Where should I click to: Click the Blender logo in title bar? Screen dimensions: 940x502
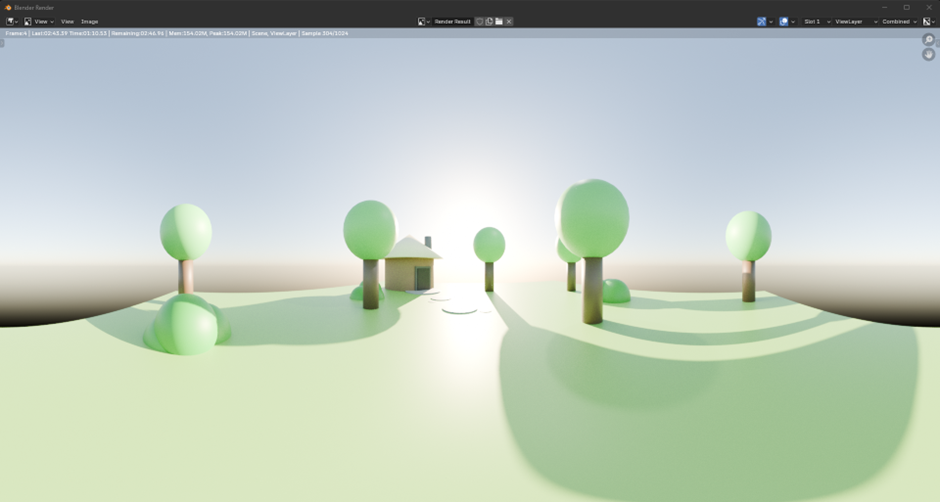pyautogui.click(x=8, y=7)
